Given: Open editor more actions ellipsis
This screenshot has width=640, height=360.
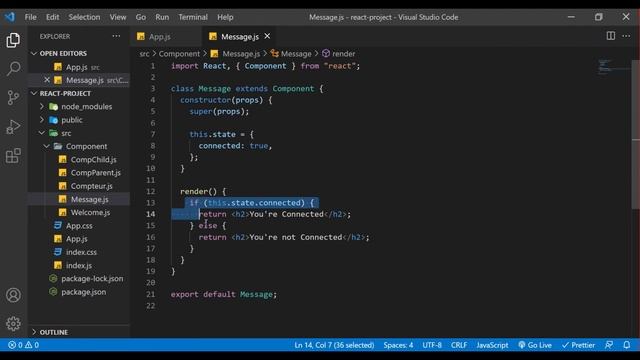Looking at the screenshot, I should [626, 36].
